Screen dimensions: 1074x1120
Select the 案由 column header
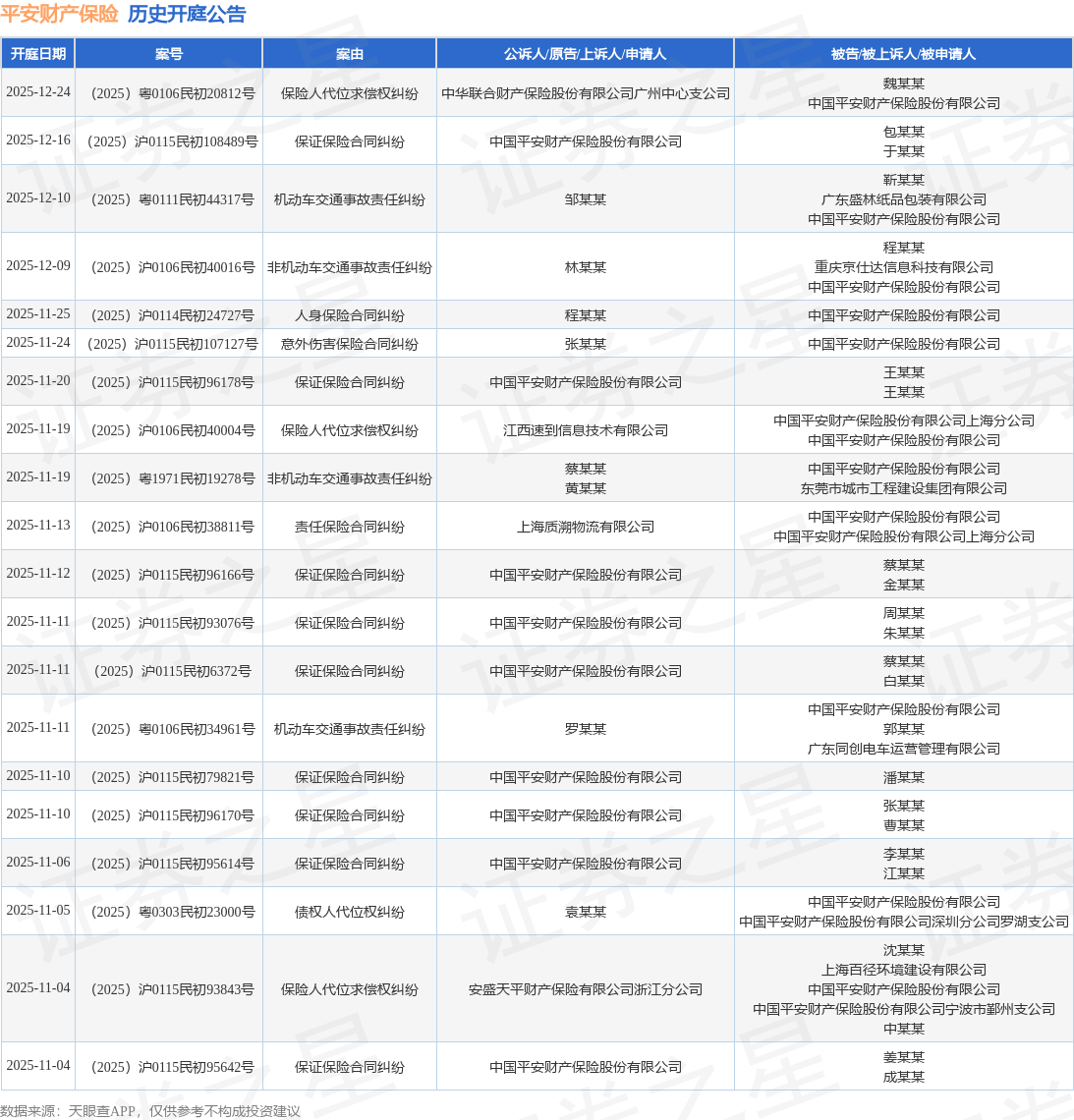pyautogui.click(x=350, y=54)
